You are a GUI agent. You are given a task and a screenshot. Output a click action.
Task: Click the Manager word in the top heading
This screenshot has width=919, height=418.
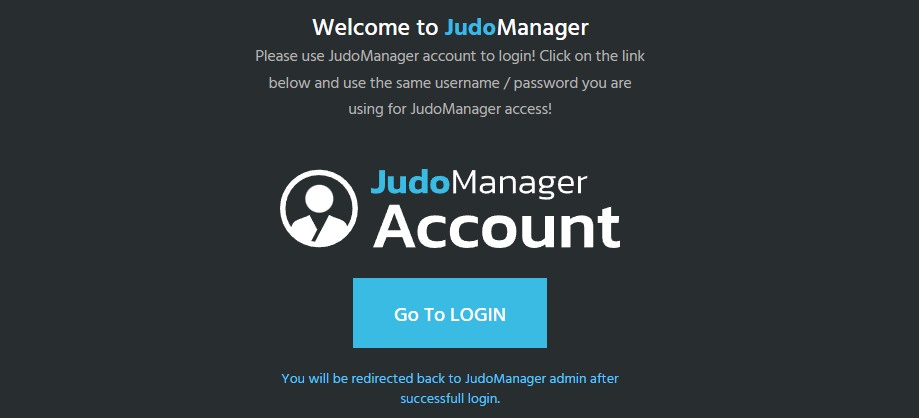(543, 28)
